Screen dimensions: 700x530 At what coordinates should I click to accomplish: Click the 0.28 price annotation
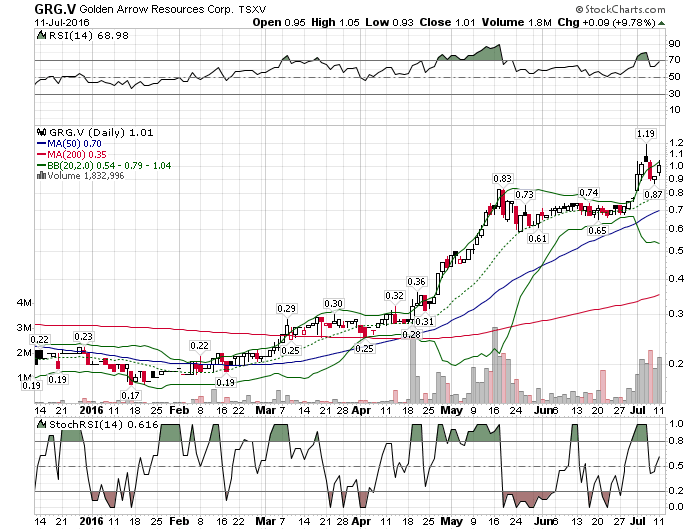(x=411, y=334)
